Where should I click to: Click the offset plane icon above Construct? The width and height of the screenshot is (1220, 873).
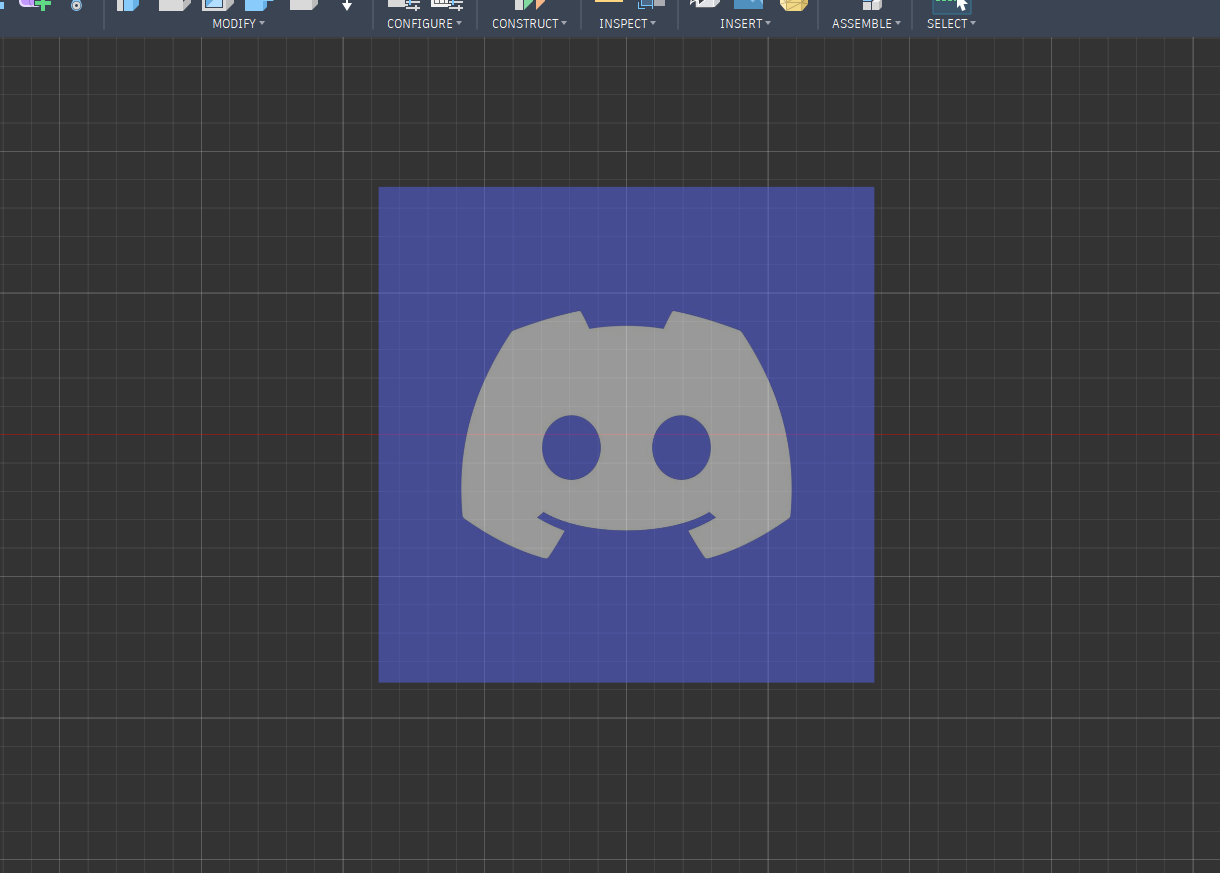[x=530, y=5]
